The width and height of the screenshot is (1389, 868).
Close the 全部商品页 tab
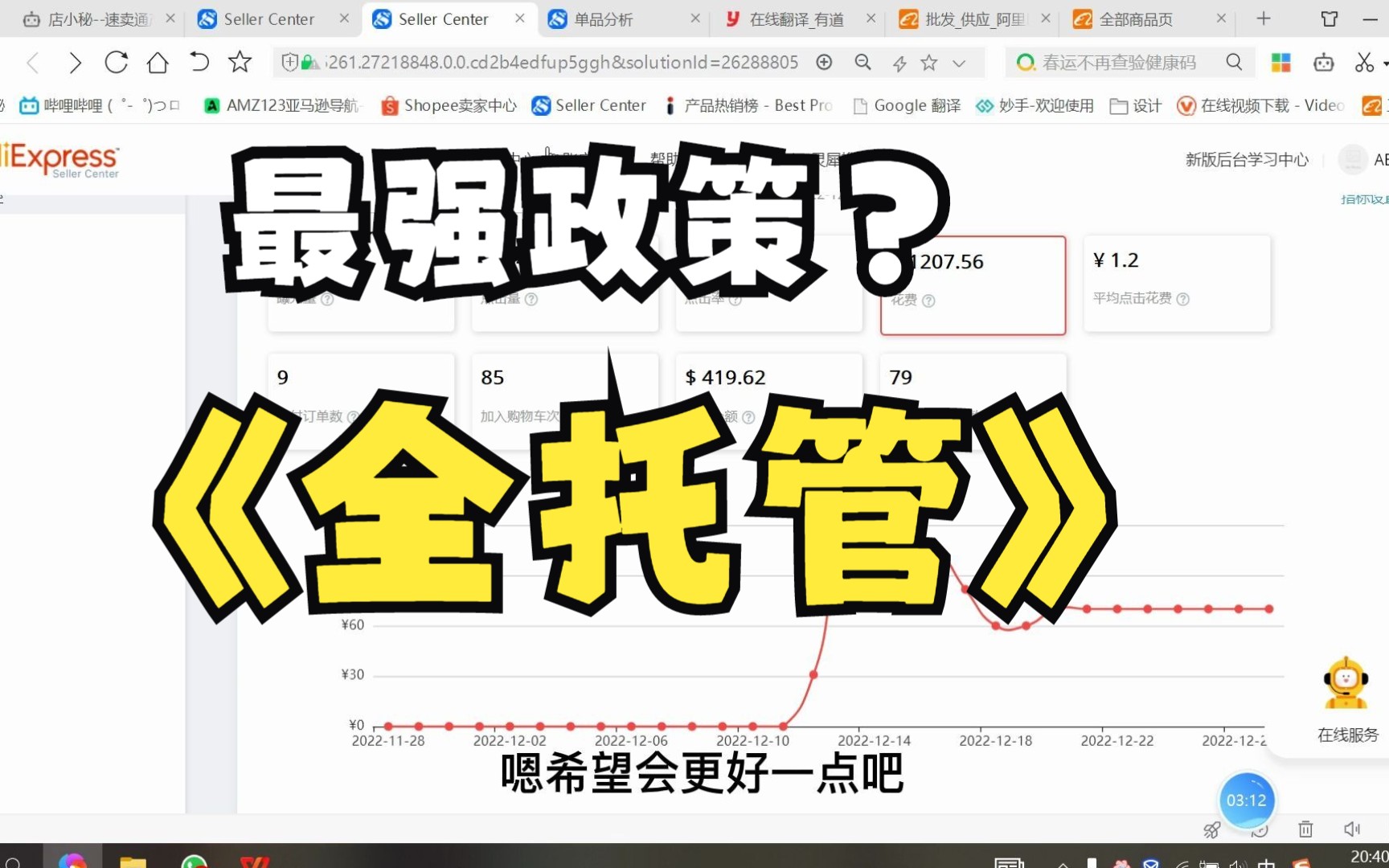click(x=1221, y=18)
